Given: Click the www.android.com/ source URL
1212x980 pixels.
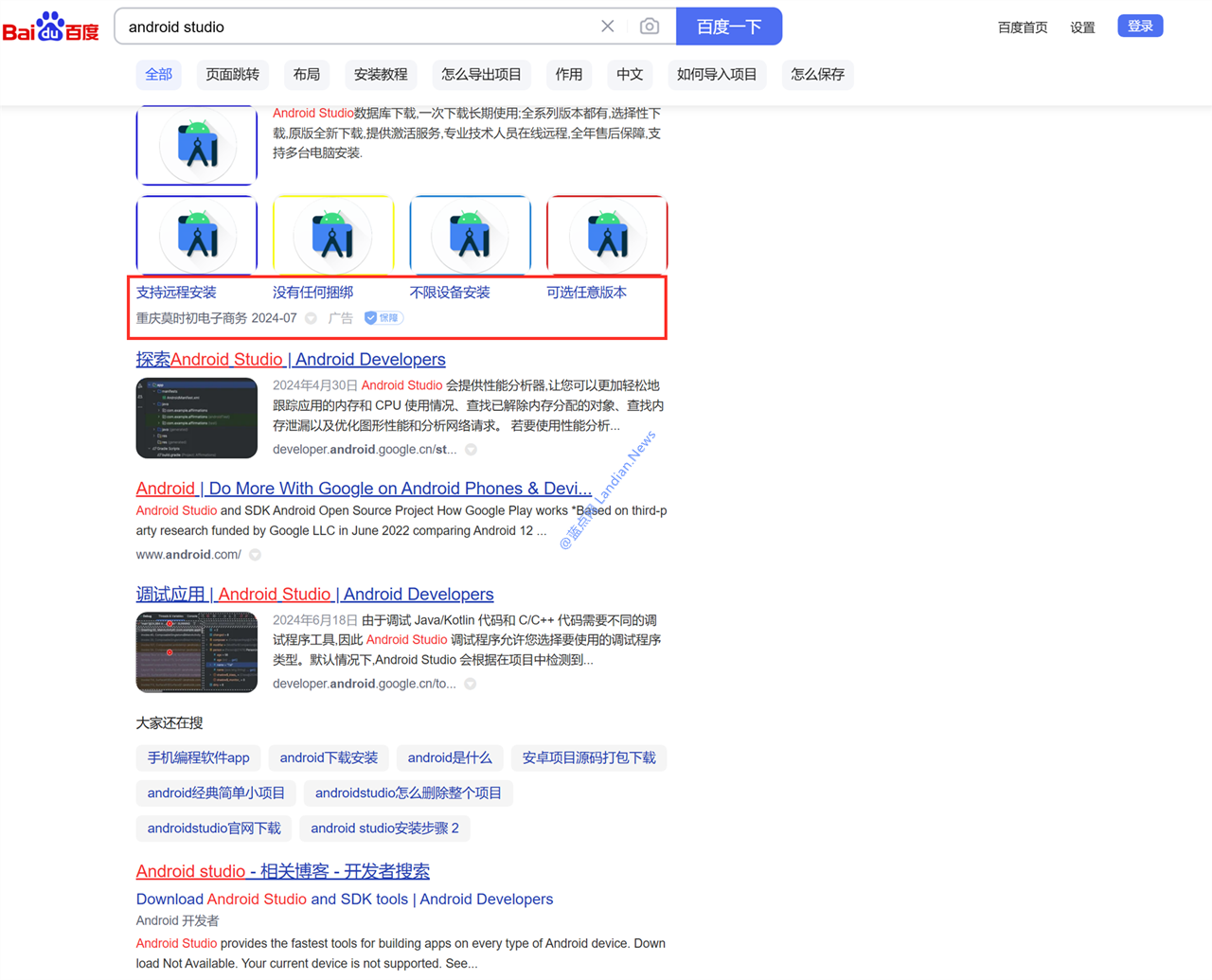Looking at the screenshot, I should [188, 555].
